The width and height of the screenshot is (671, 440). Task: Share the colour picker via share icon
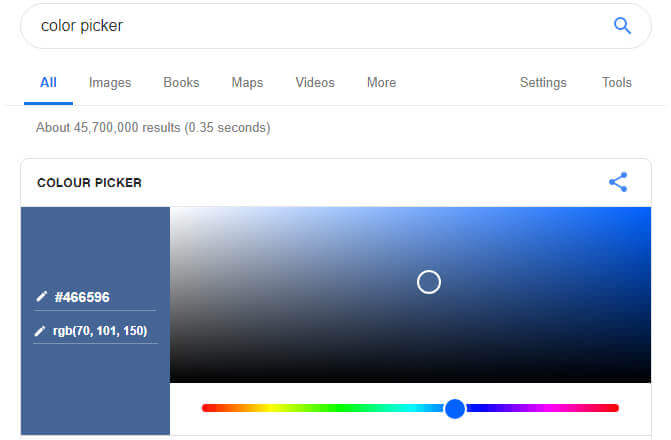pos(618,182)
